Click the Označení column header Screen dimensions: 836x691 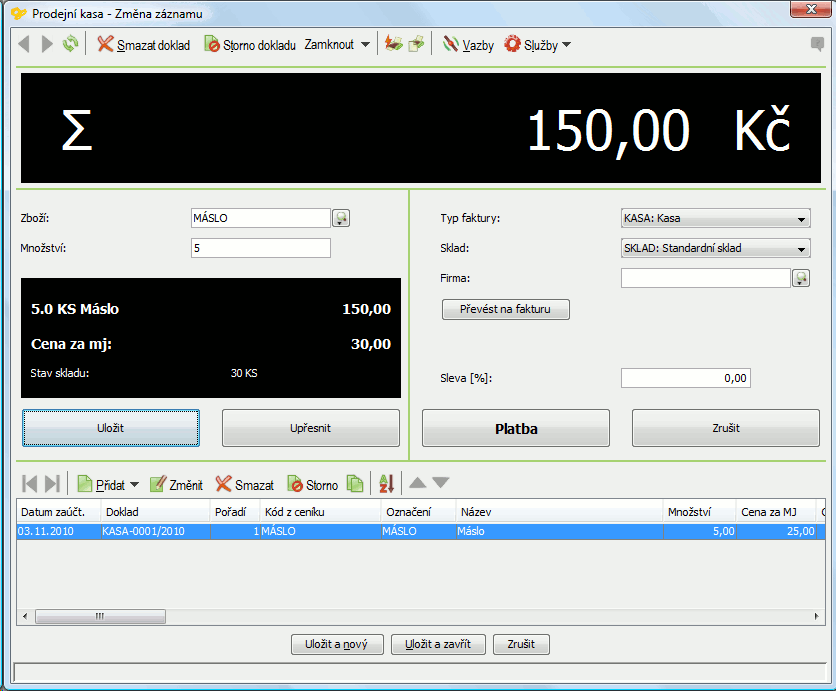click(x=419, y=512)
